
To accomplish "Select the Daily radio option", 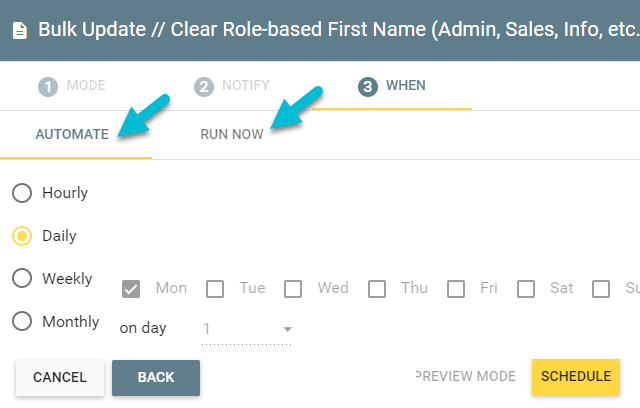I will pyautogui.click(x=22, y=236).
